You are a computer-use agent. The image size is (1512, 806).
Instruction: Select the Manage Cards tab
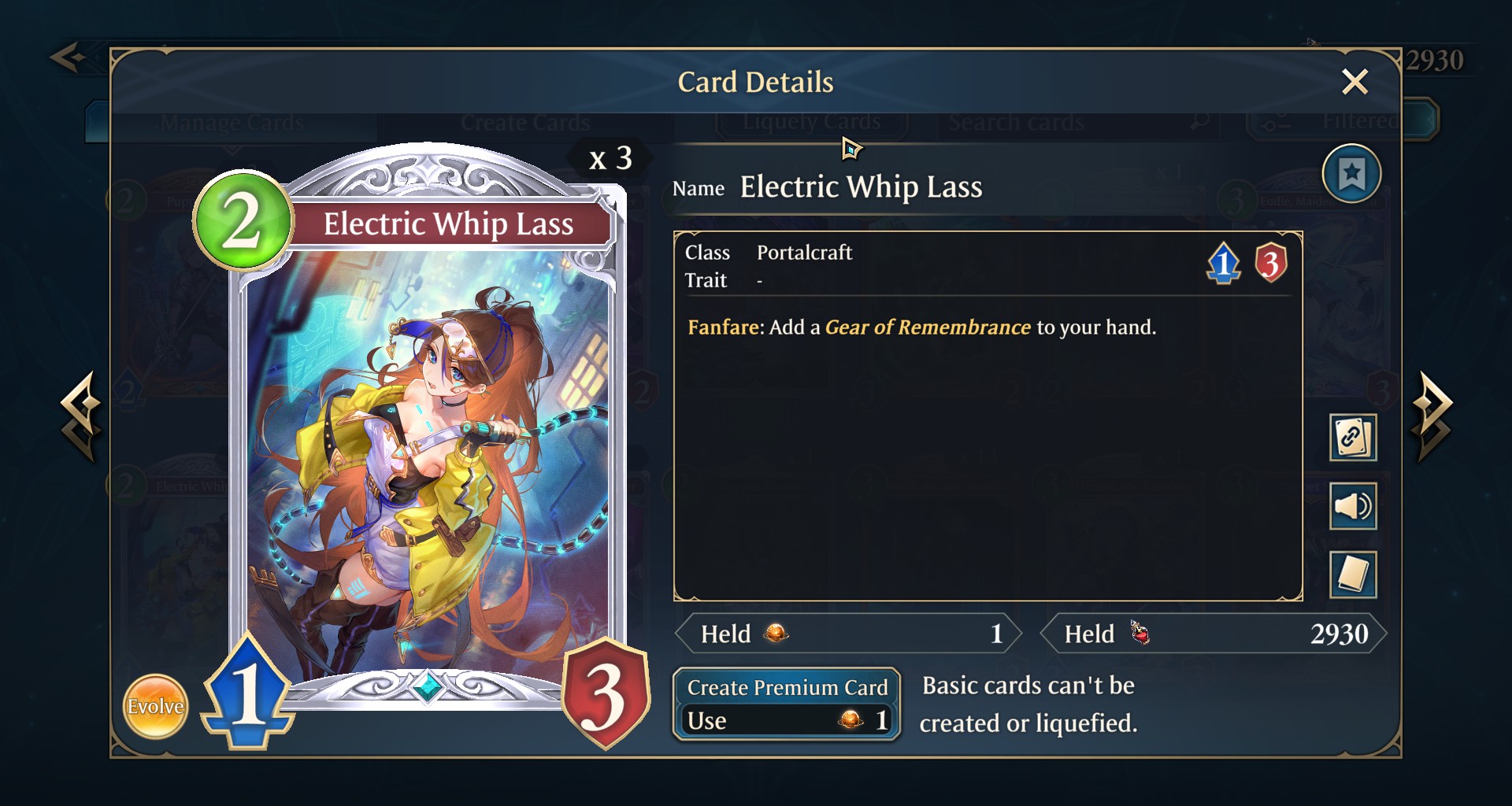tap(232, 122)
